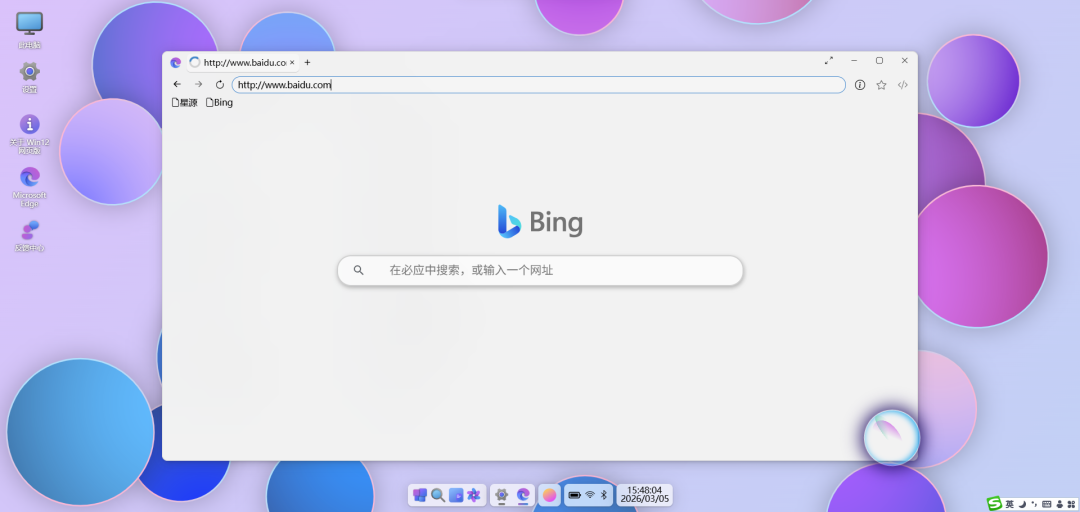Open soft keyboard from IME bar

click(x=1047, y=504)
